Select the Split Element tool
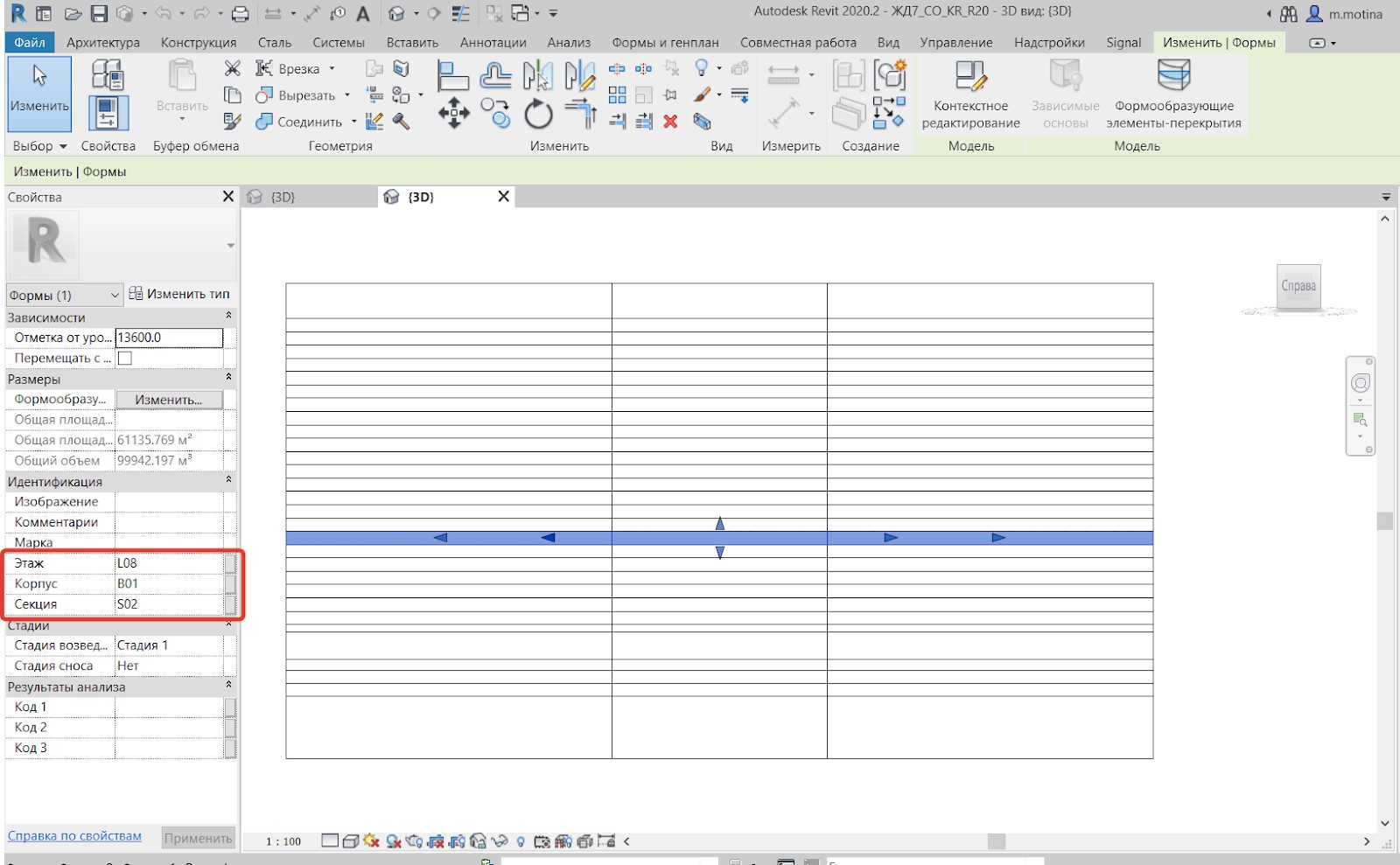Viewport: 1400px width, 865px height. 617,68
